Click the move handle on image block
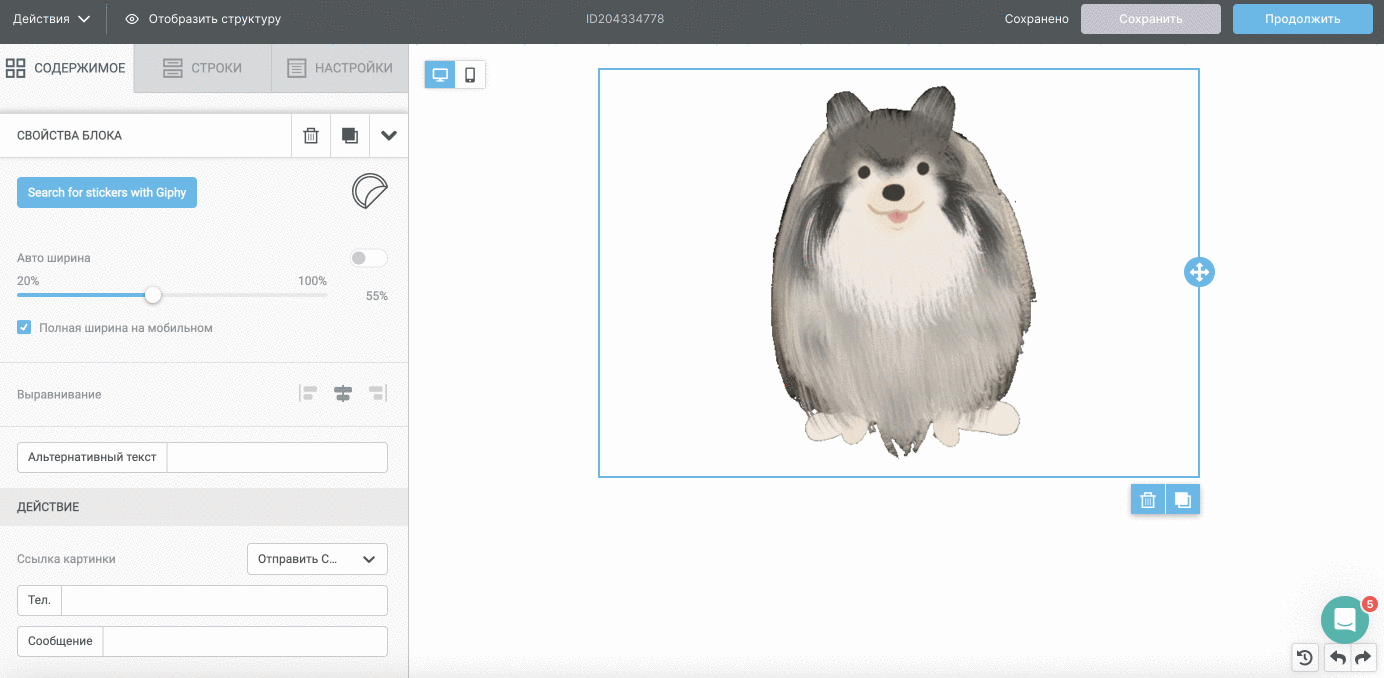This screenshot has width=1384, height=678. (x=1199, y=272)
